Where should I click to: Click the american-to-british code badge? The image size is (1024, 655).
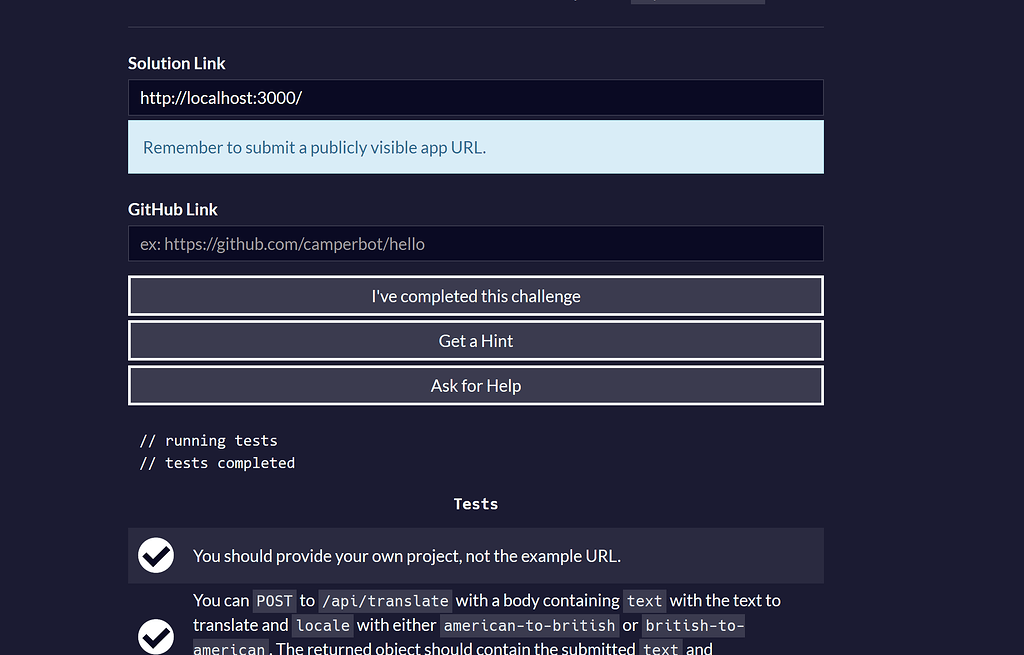click(x=528, y=626)
